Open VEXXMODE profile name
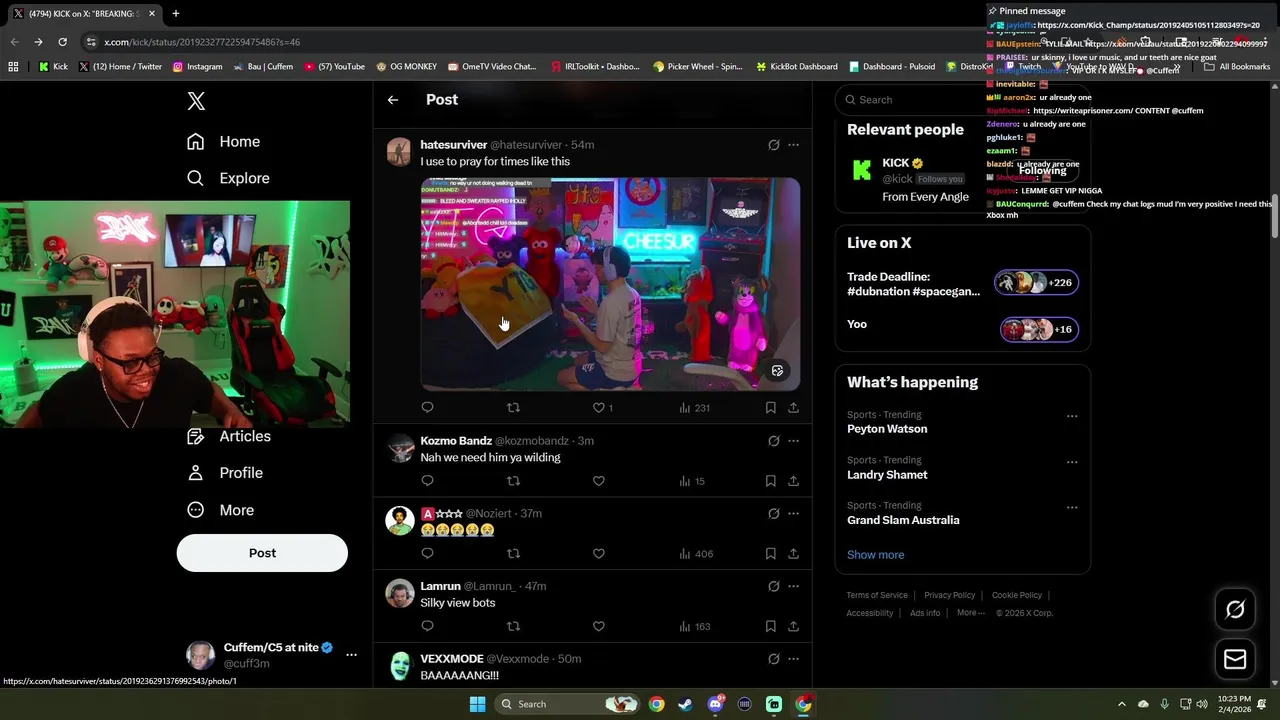The image size is (1280, 720). [x=451, y=659]
